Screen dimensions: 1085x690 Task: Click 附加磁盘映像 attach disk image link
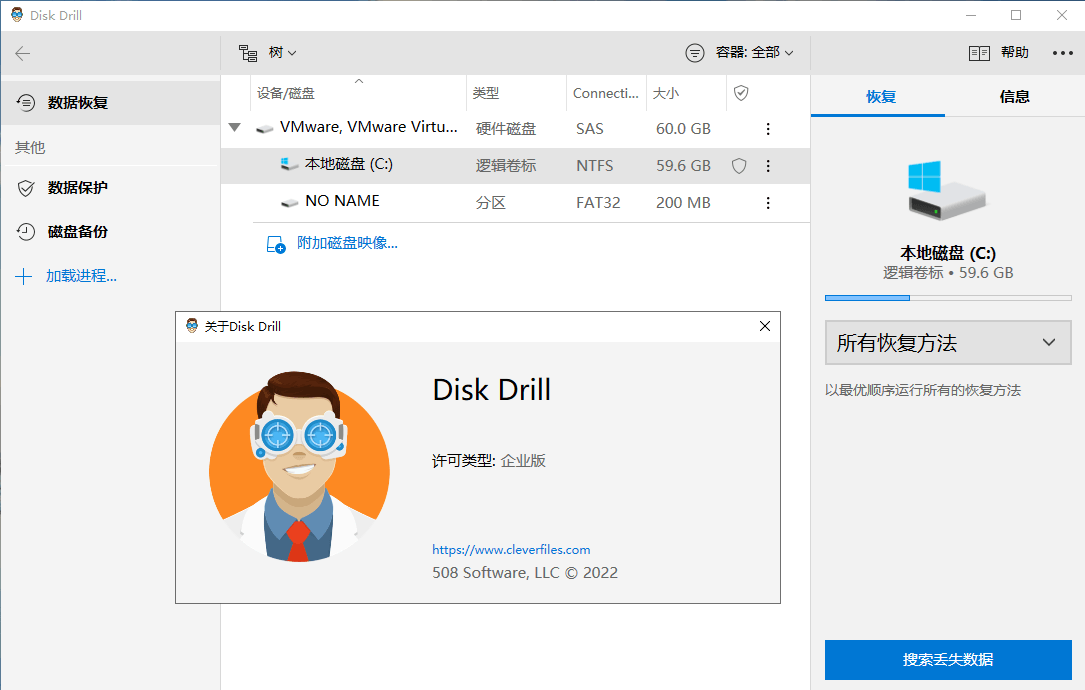[x=347, y=243]
